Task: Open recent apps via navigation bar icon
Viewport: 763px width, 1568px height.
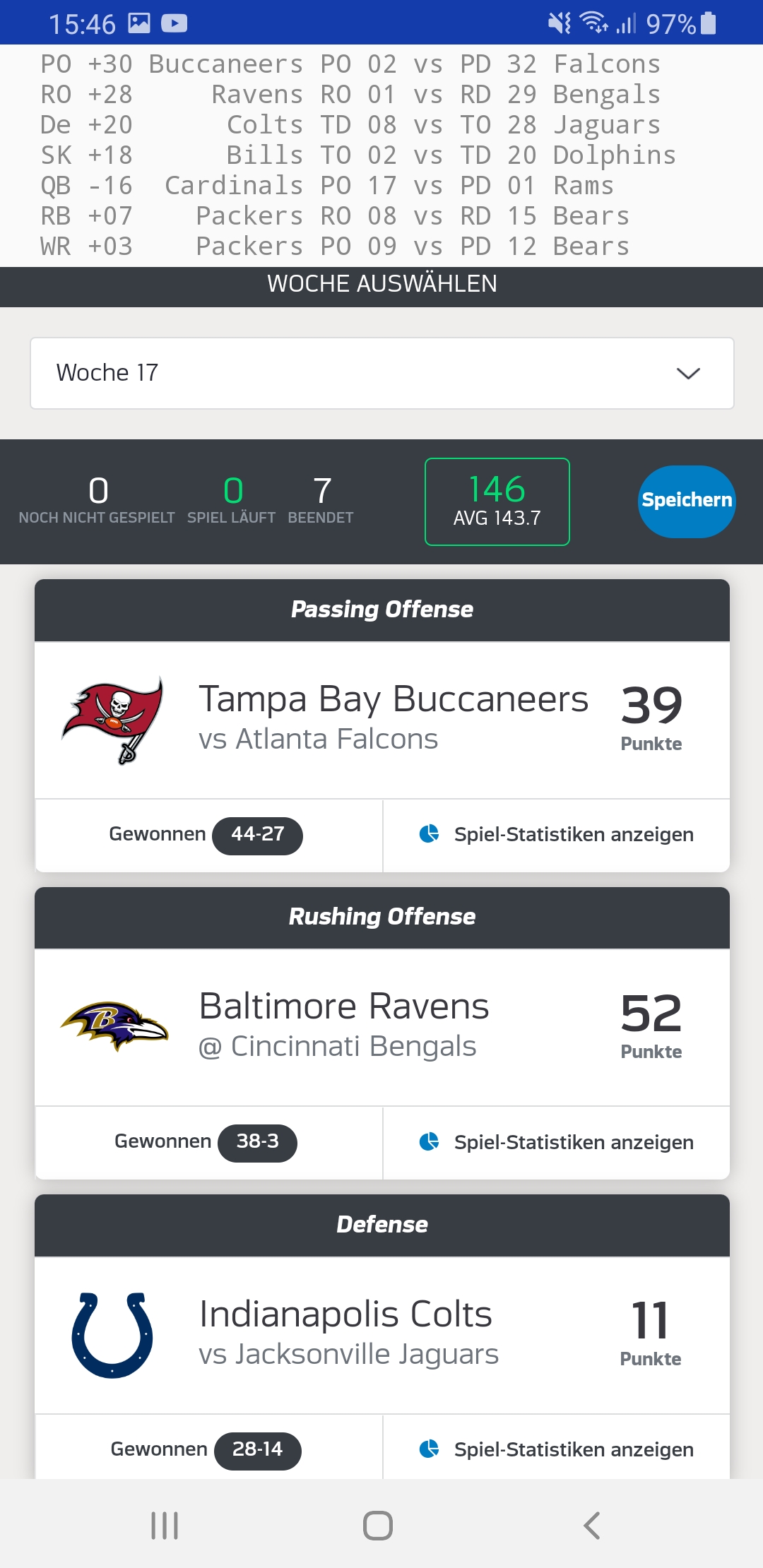Action: click(165, 1526)
